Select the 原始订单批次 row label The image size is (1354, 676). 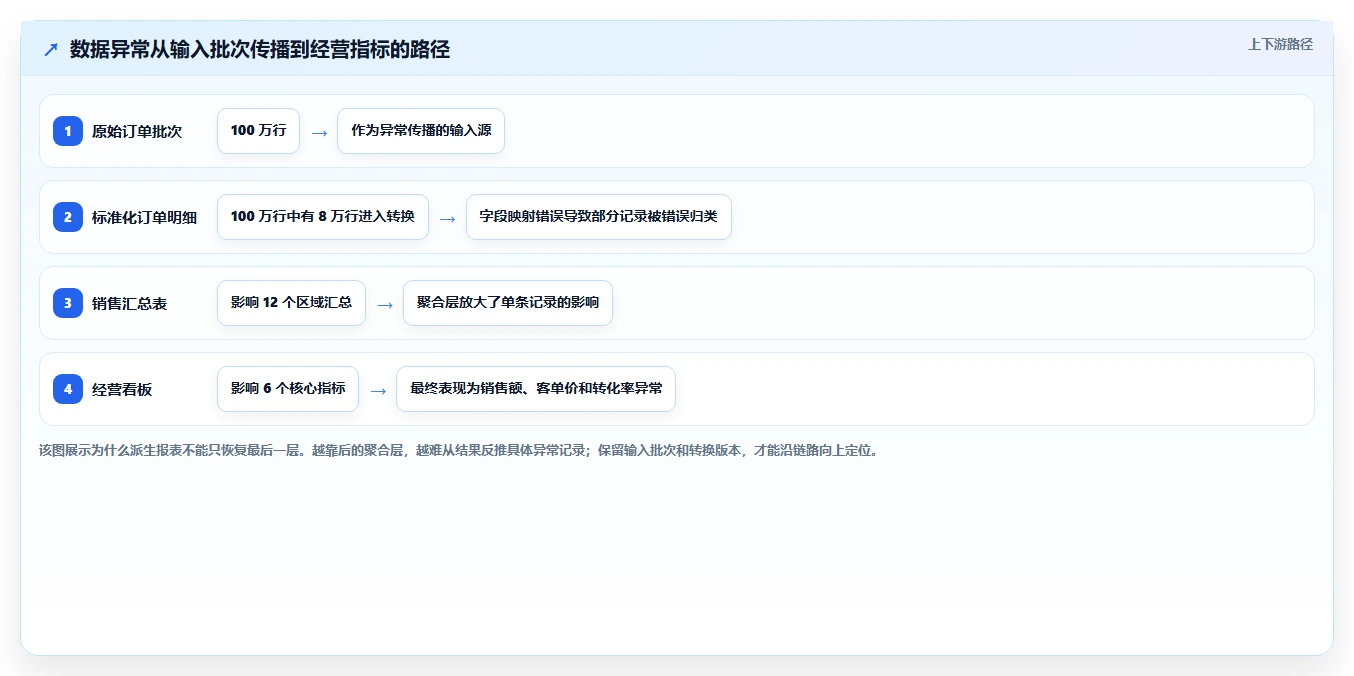pos(137,131)
